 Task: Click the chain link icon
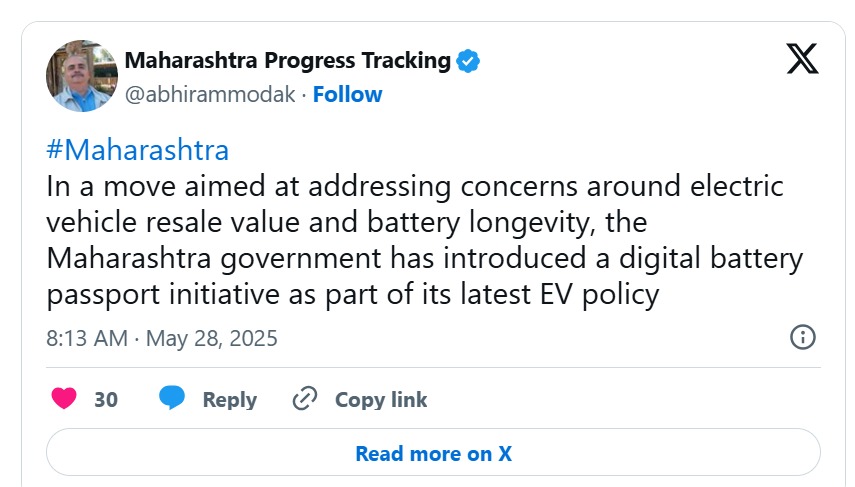(304, 399)
